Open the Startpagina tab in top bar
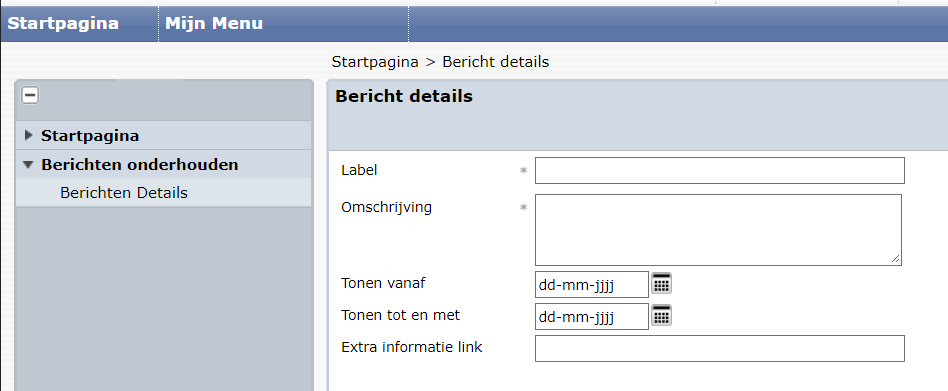 click(x=63, y=24)
